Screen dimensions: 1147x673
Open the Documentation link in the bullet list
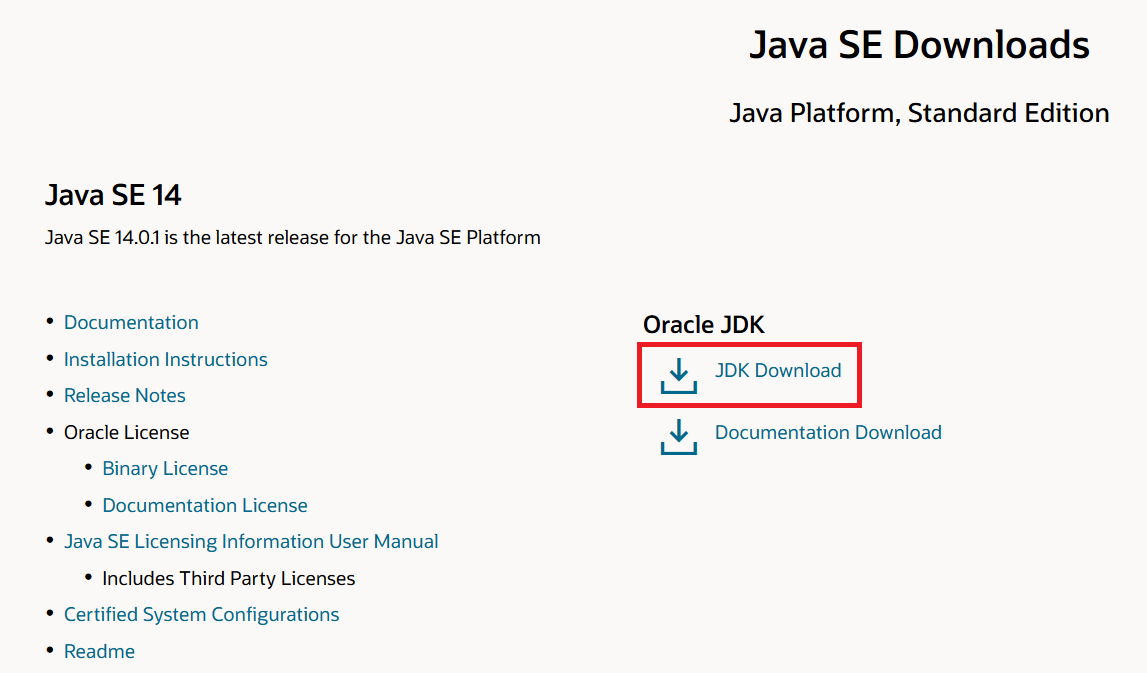(131, 322)
